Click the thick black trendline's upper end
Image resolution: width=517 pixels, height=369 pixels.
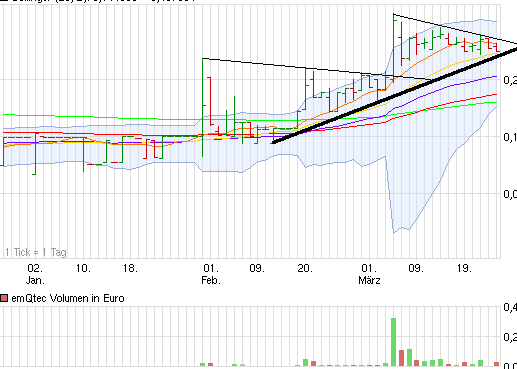click(514, 49)
